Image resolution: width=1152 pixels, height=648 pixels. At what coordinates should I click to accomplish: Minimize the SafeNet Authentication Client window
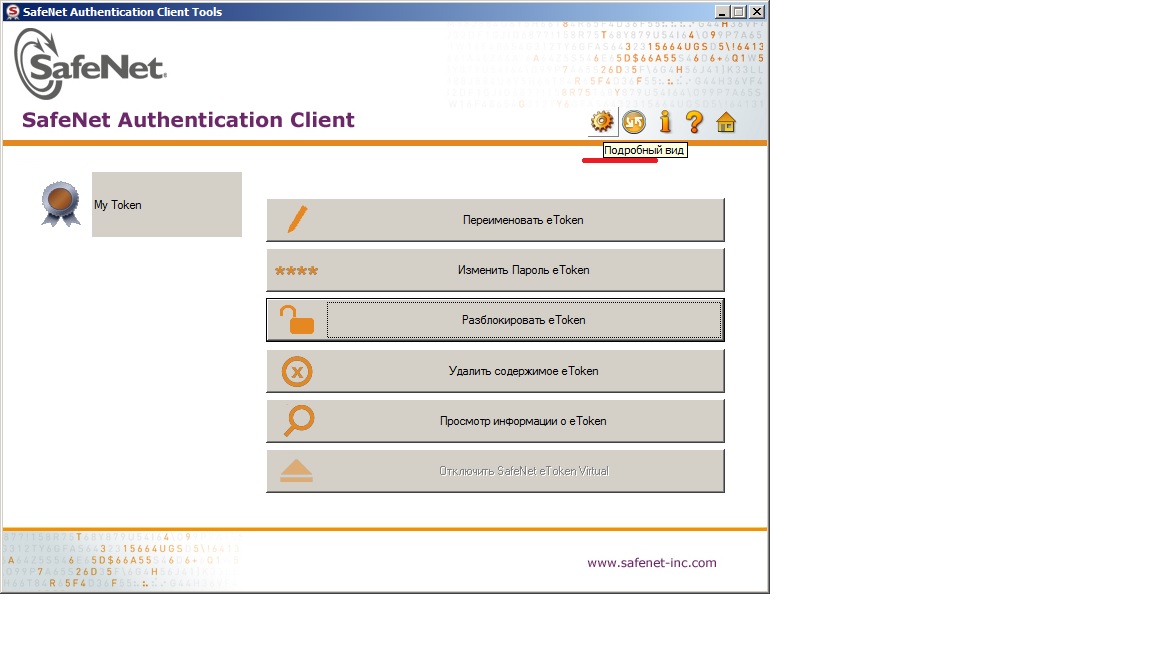[722, 12]
